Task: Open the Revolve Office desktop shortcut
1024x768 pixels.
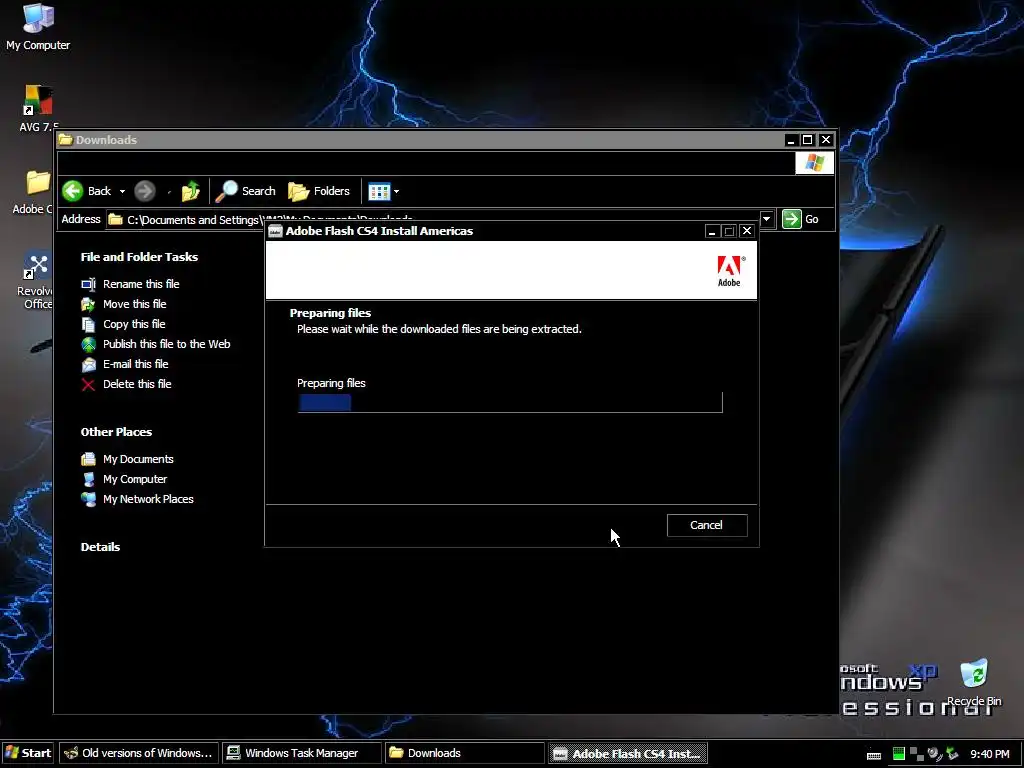Action: click(x=36, y=280)
